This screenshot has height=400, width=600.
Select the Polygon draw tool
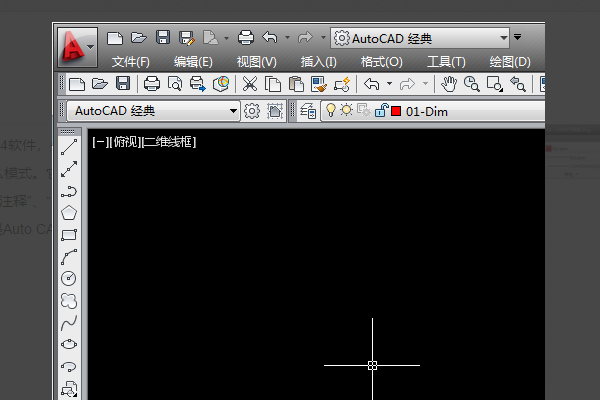coord(70,213)
